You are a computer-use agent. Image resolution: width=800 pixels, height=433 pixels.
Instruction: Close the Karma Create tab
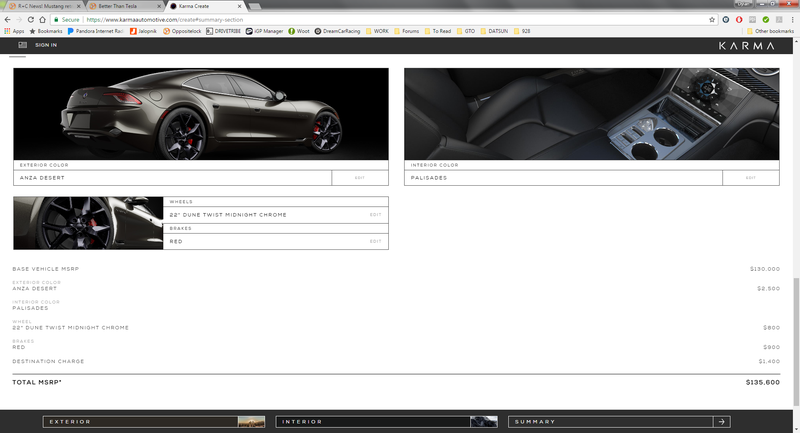click(239, 6)
